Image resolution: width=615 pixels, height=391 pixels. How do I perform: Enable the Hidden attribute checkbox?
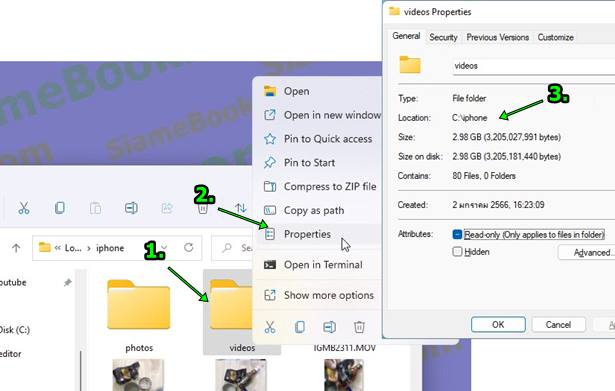[x=457, y=251]
